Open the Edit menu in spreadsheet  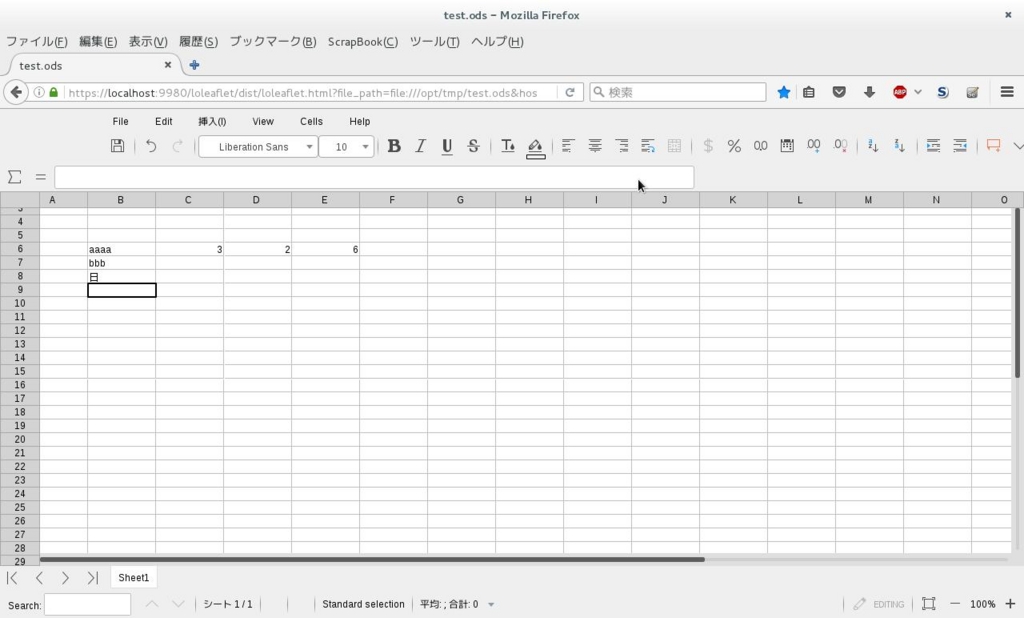(163, 122)
